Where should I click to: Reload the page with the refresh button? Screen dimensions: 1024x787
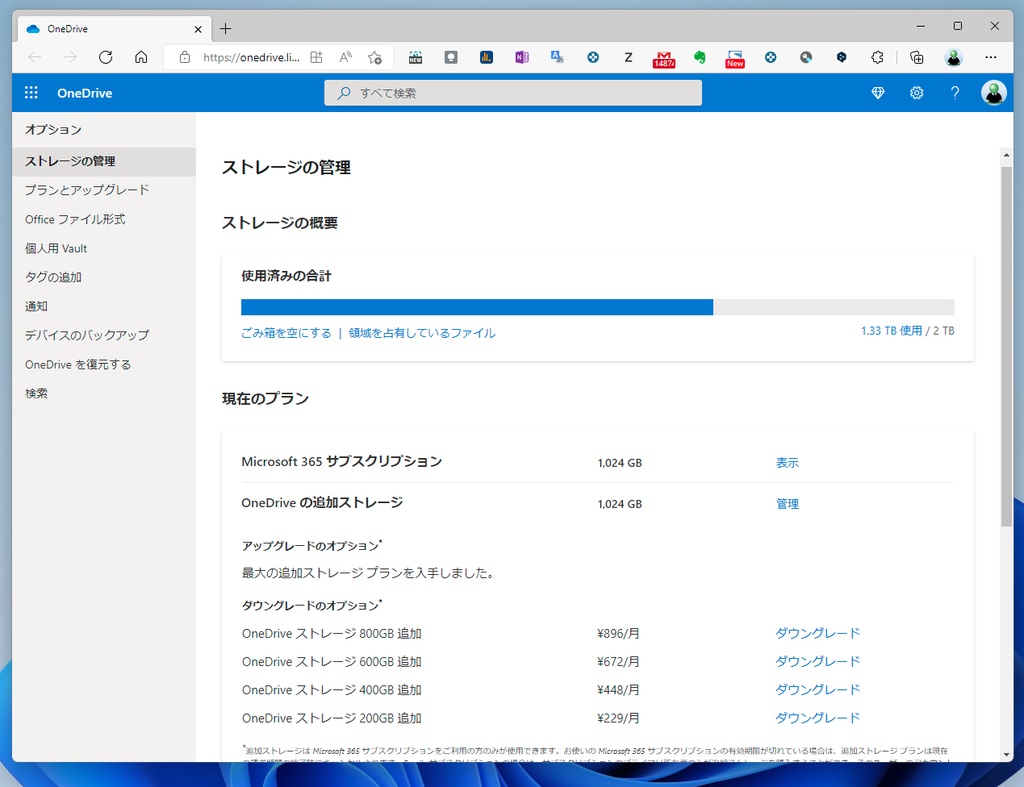(105, 57)
